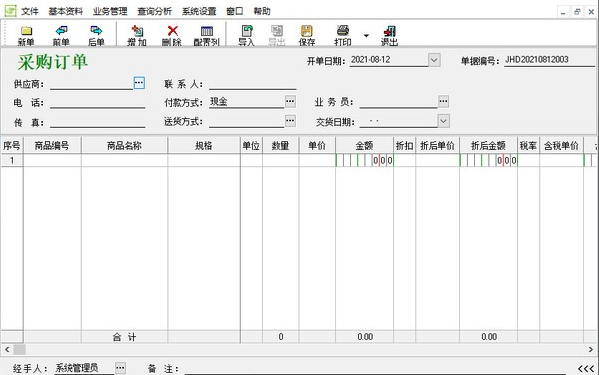
Task: Open the 文件 menu
Action: (x=30, y=11)
